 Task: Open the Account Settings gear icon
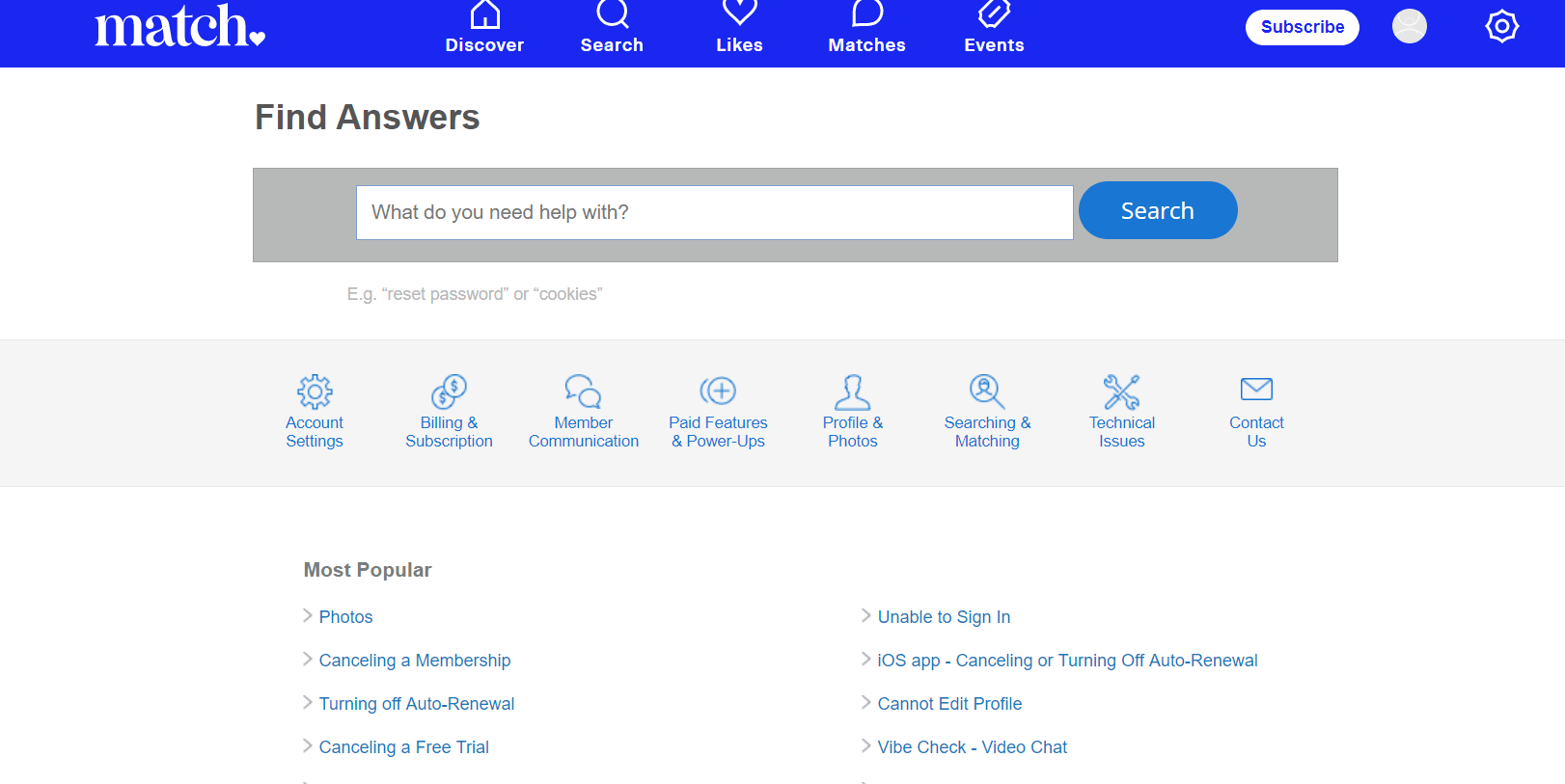click(x=315, y=392)
